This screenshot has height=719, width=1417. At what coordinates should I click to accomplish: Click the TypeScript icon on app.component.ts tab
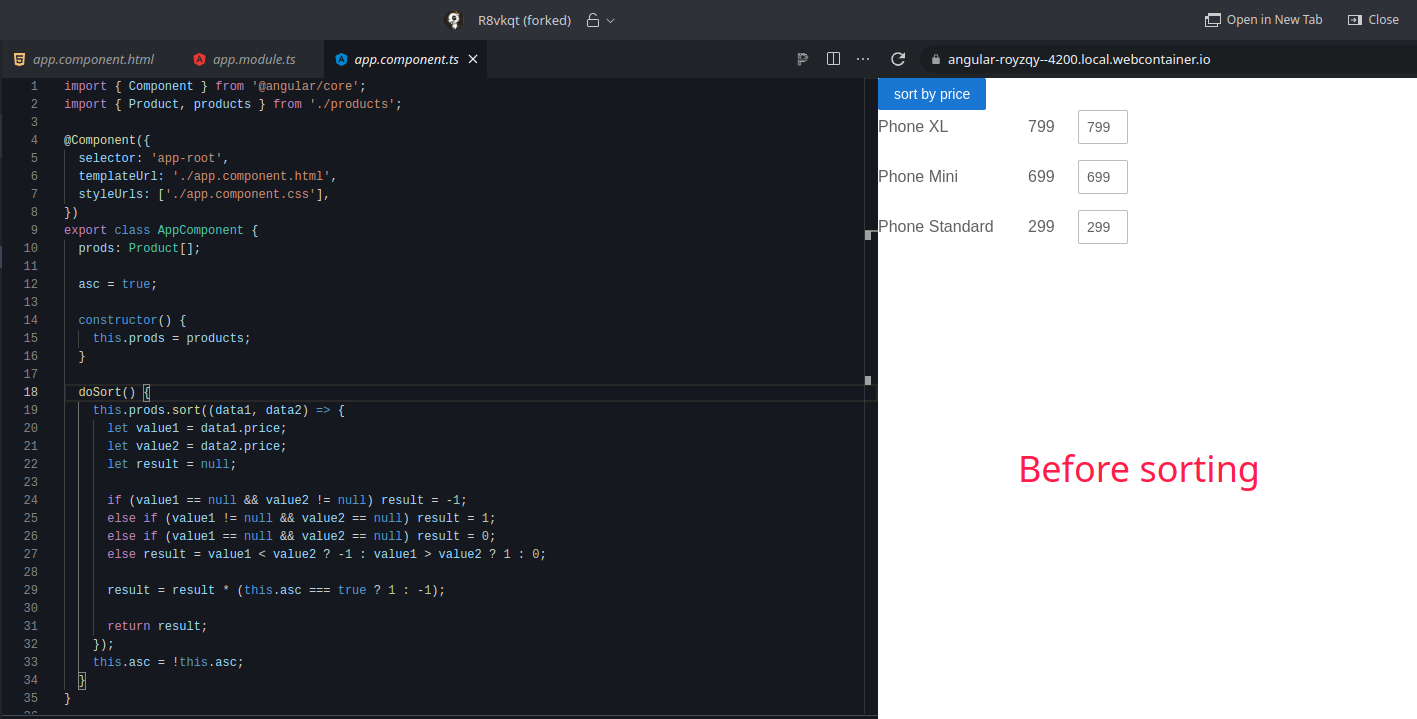click(342, 58)
